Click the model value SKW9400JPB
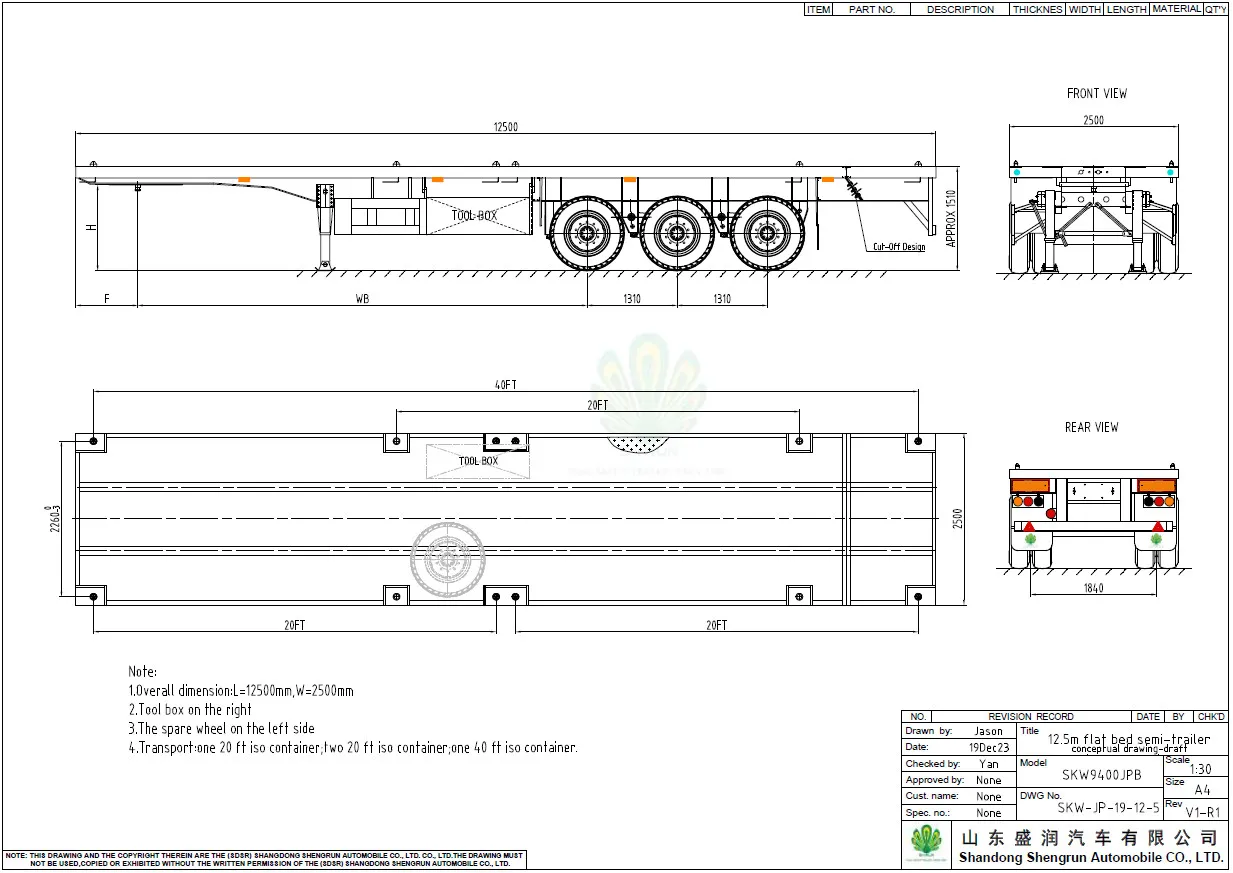The width and height of the screenshot is (1233, 873). tap(1090, 774)
